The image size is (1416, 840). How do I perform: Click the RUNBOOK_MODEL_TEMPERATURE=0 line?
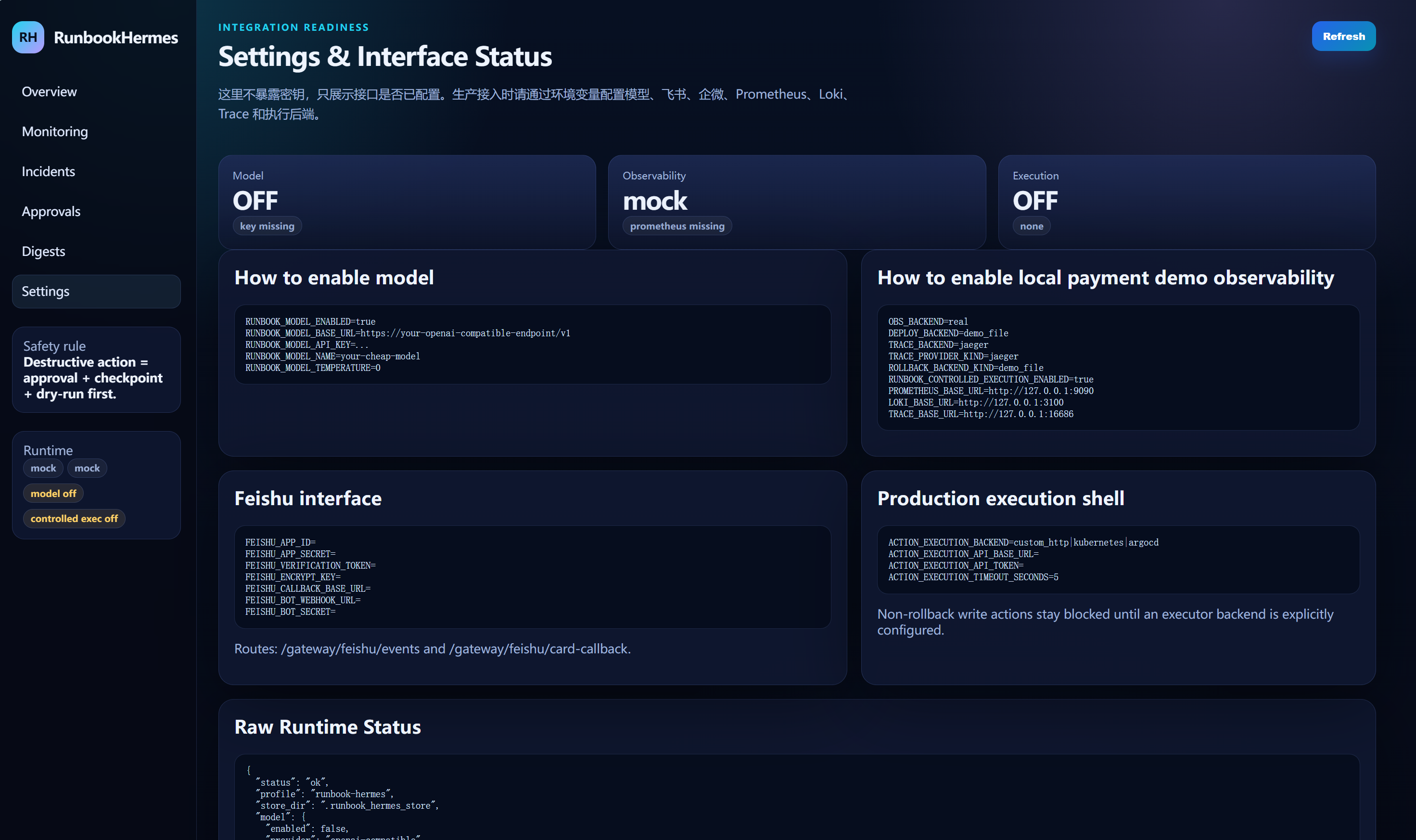[312, 368]
